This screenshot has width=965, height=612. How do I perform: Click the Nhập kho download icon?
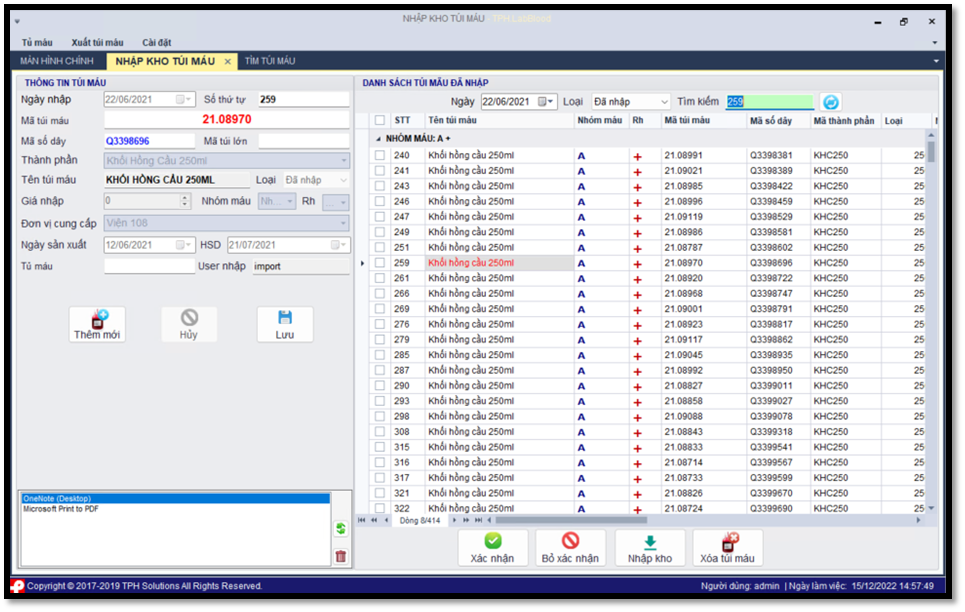click(650, 542)
